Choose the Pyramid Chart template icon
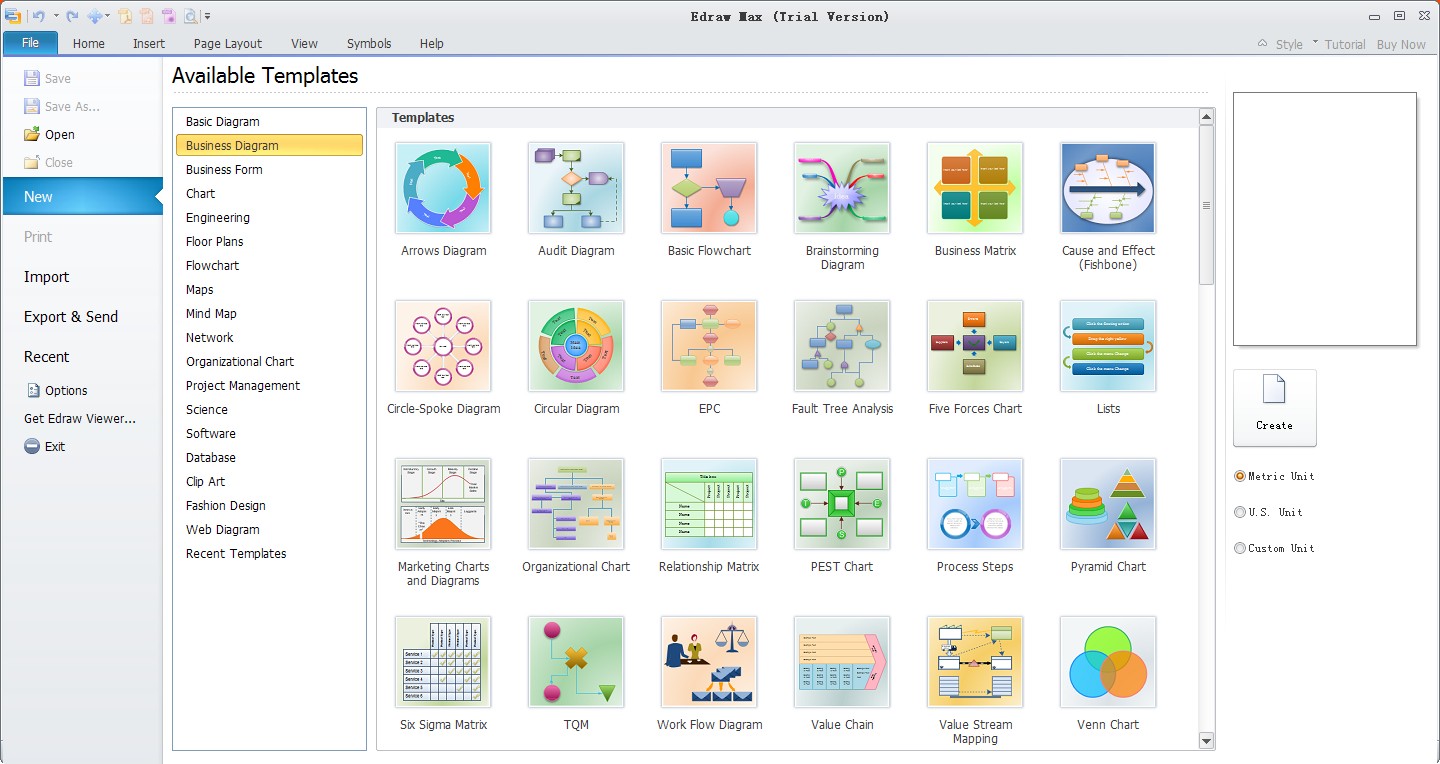This screenshot has width=1440, height=764. (1108, 504)
